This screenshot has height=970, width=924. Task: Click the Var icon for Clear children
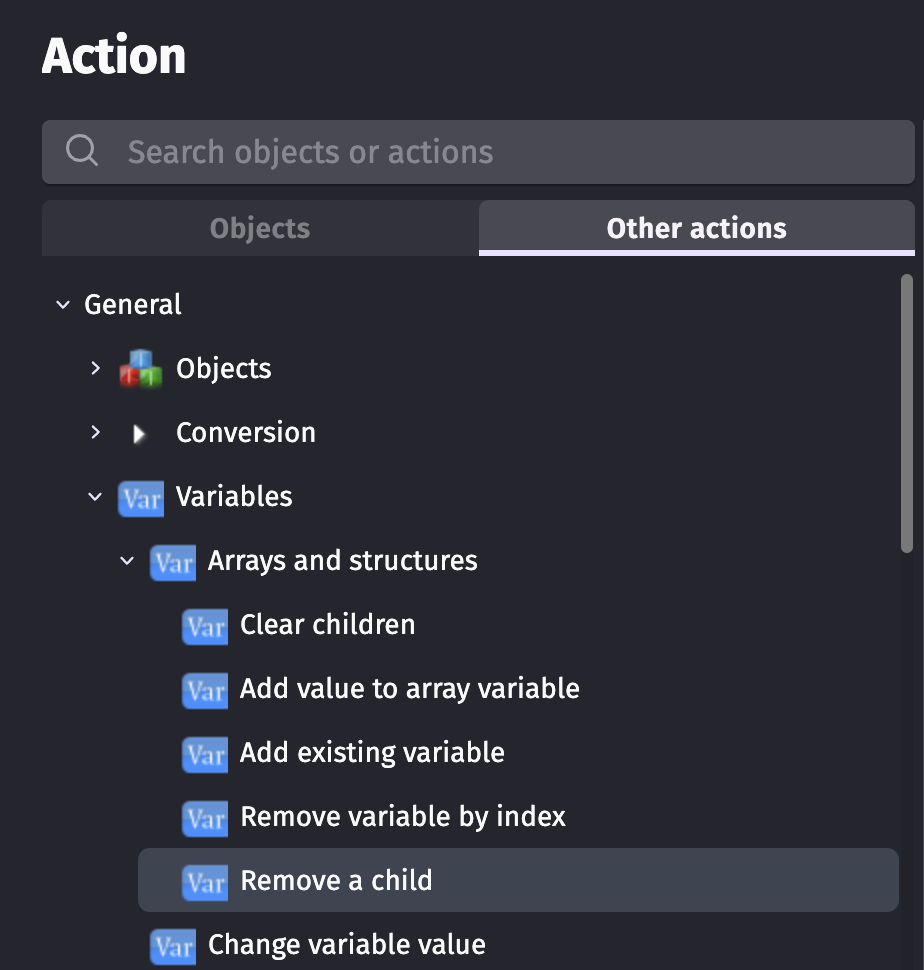coord(205,625)
